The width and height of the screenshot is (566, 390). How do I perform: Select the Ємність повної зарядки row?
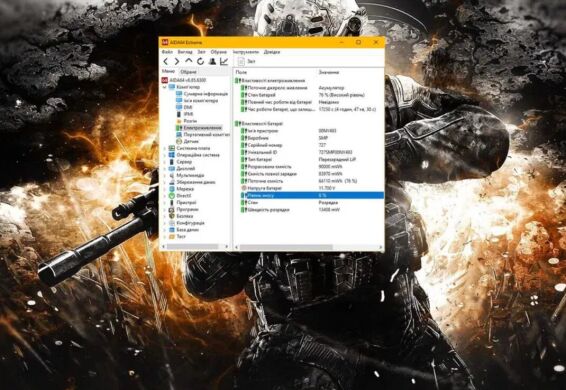(309, 174)
